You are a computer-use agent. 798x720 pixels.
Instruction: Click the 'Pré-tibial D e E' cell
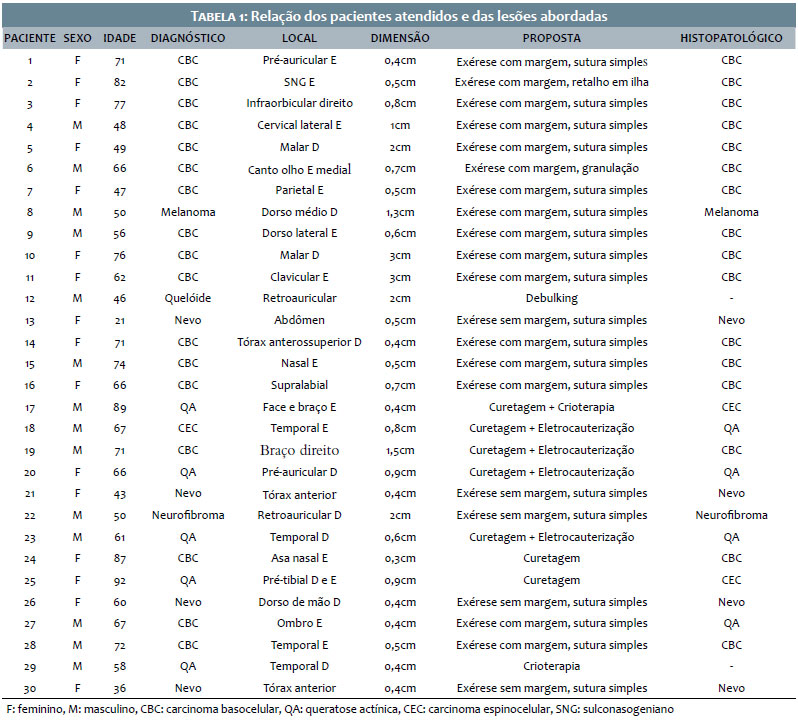pyautogui.click(x=299, y=581)
